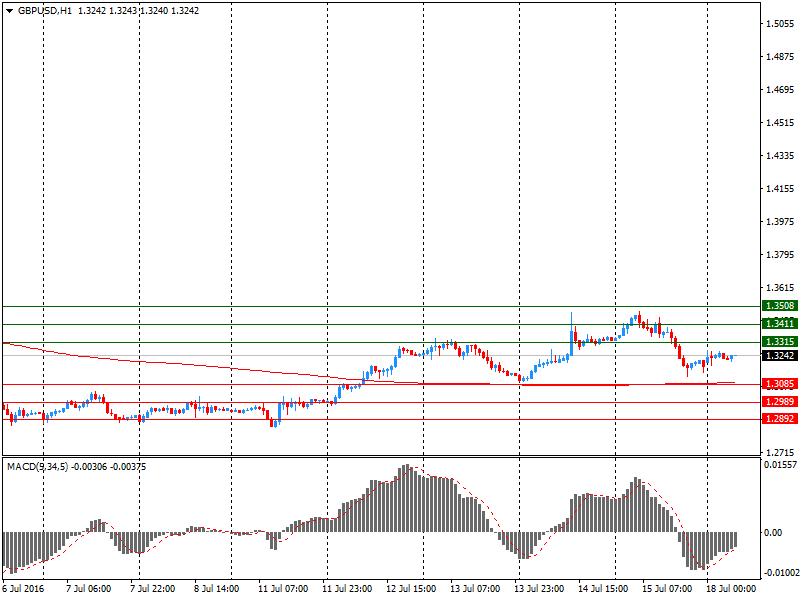800x600 pixels.
Task: Select the 13 Jul 07:00 time axis label
Action: pos(475,589)
